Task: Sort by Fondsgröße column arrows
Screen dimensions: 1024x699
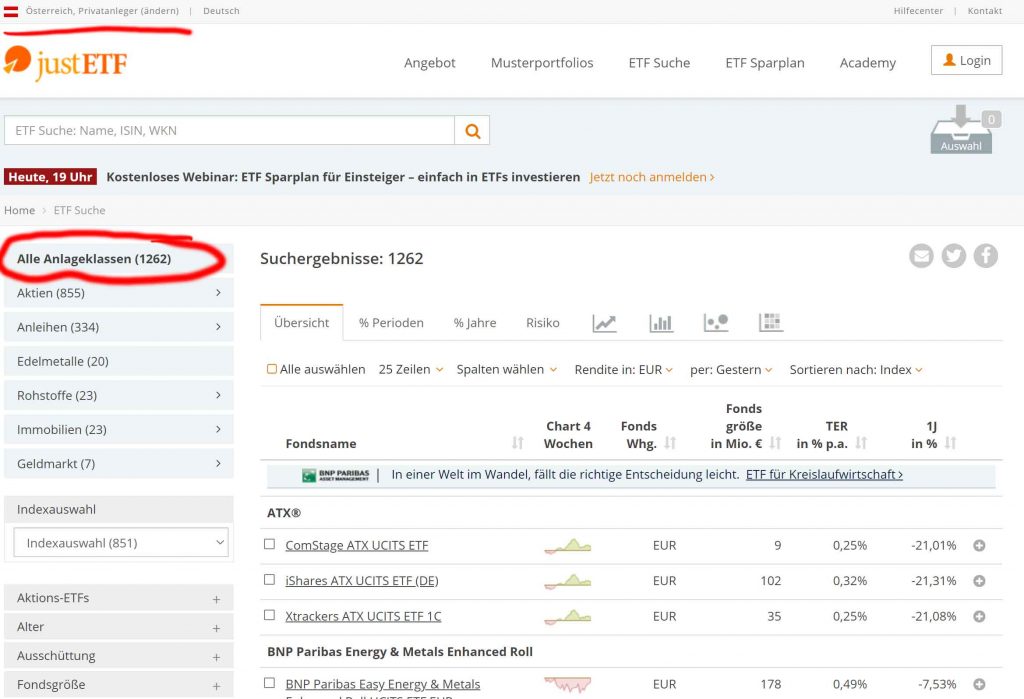Action: tap(775, 443)
